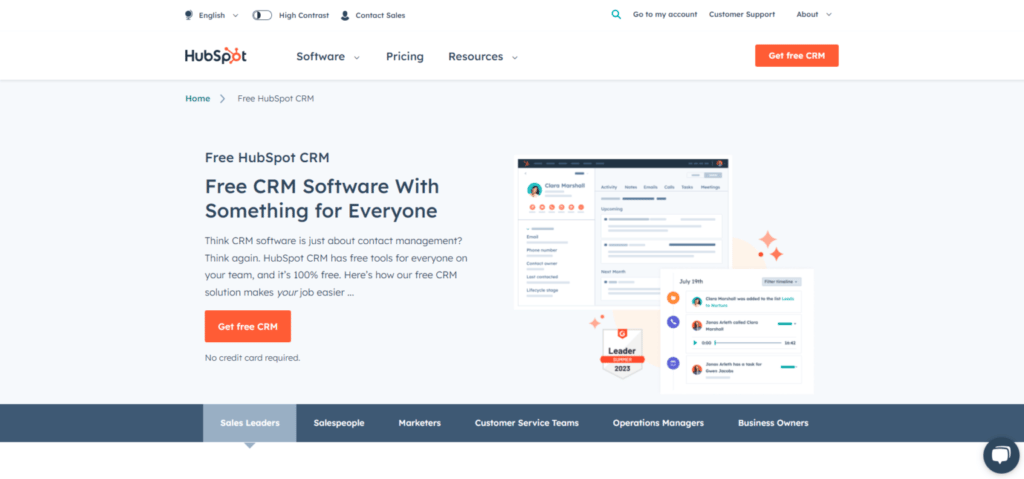
Task: Click the CRM dashboard preview image
Action: tap(620, 230)
